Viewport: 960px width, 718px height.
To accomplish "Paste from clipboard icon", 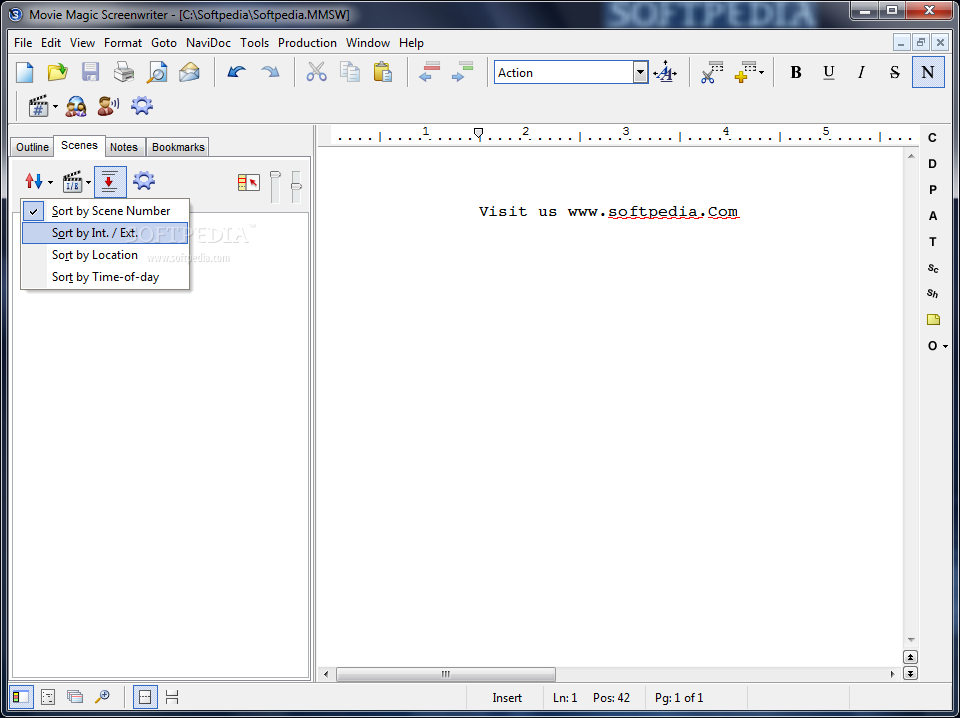I will pos(383,72).
